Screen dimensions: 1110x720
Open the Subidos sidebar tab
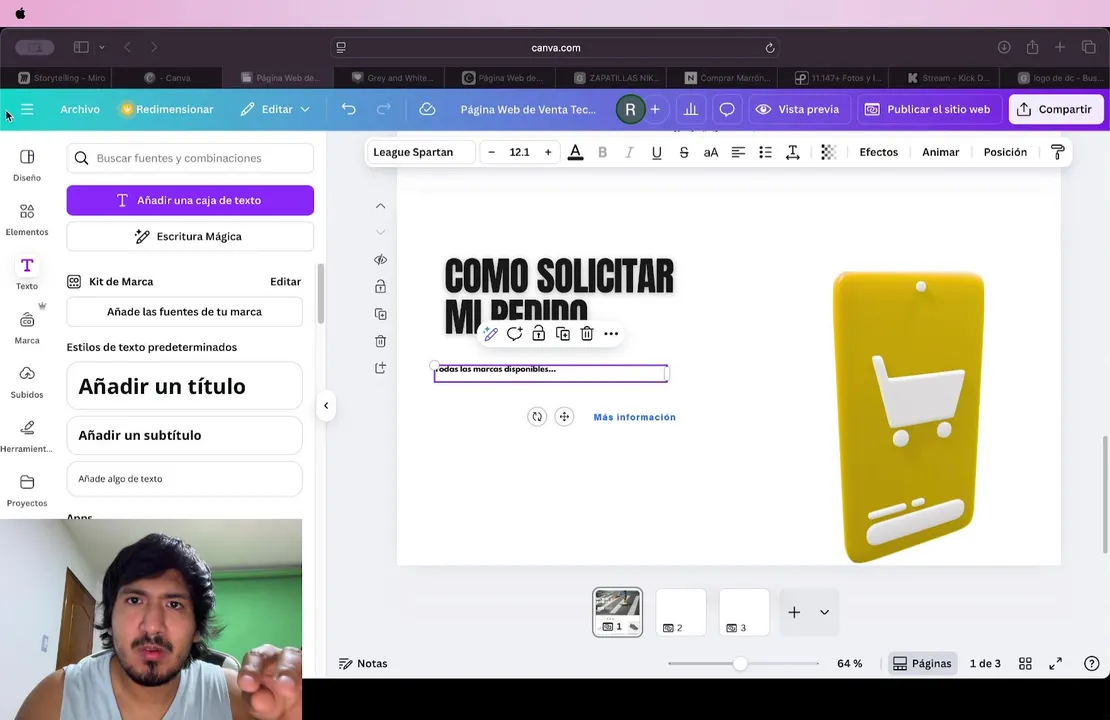click(27, 382)
